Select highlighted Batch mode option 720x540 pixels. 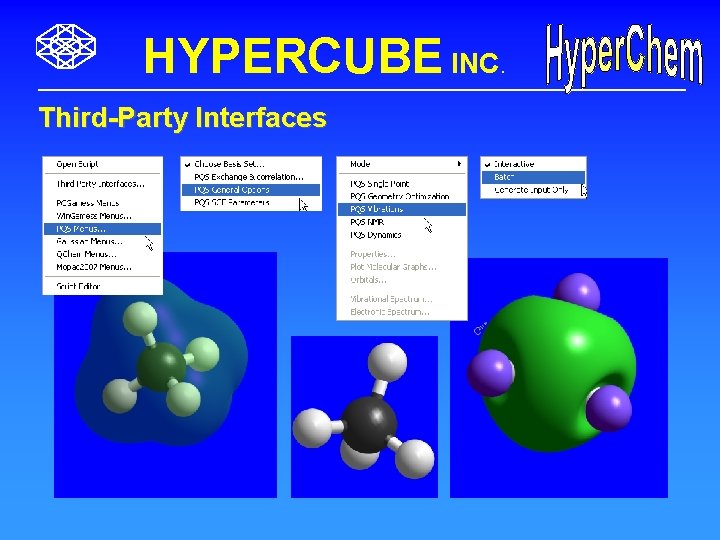point(534,177)
